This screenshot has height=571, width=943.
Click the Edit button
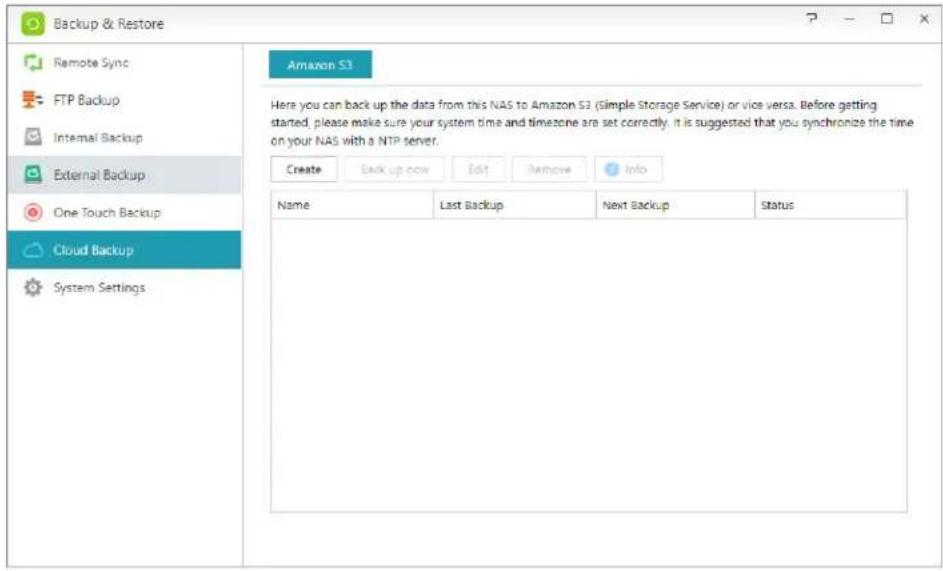(478, 169)
